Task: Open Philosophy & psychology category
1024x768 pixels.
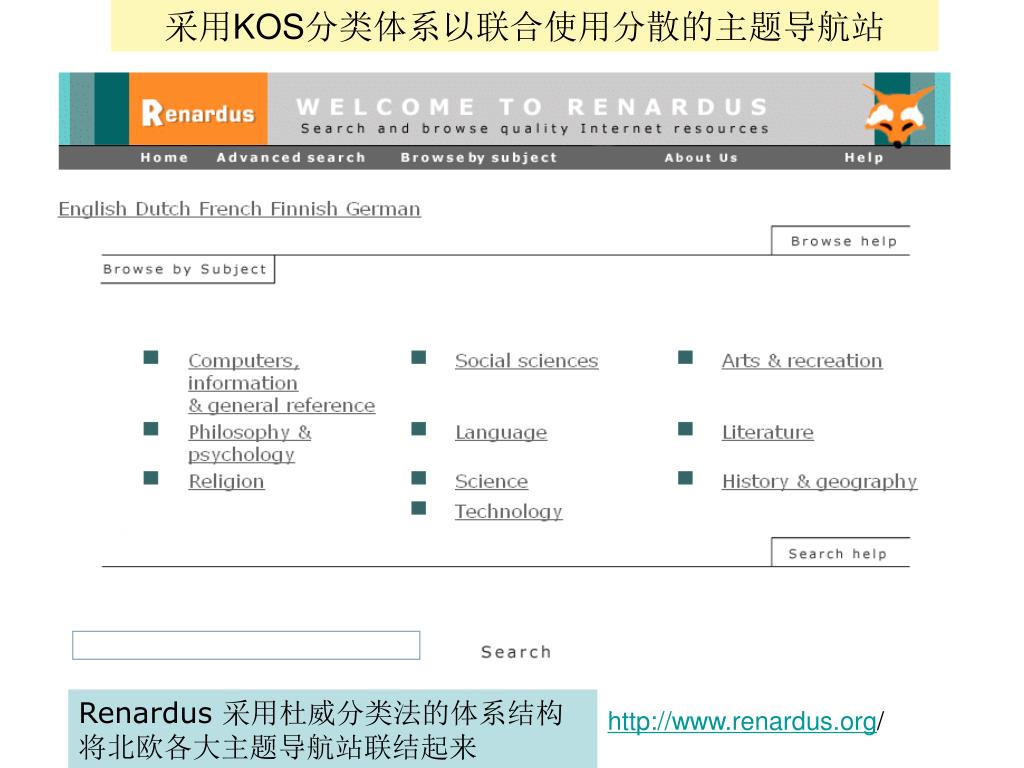Action: click(x=249, y=443)
